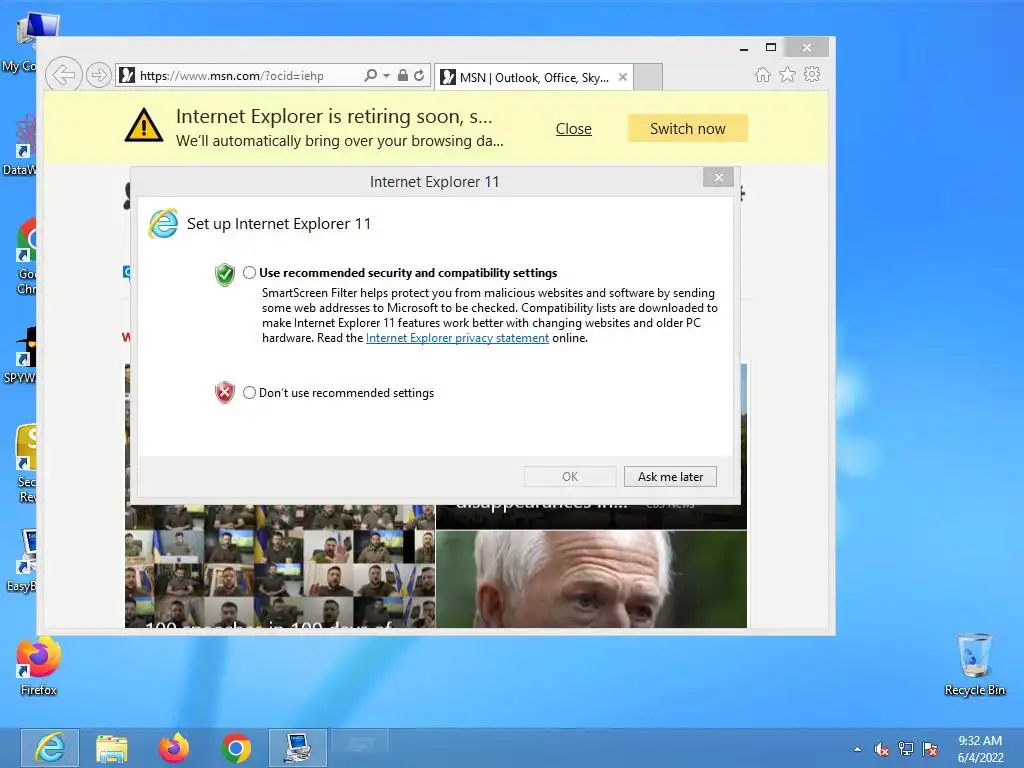Refresh the page with the reload icon
This screenshot has width=1024, height=768.
419,76
